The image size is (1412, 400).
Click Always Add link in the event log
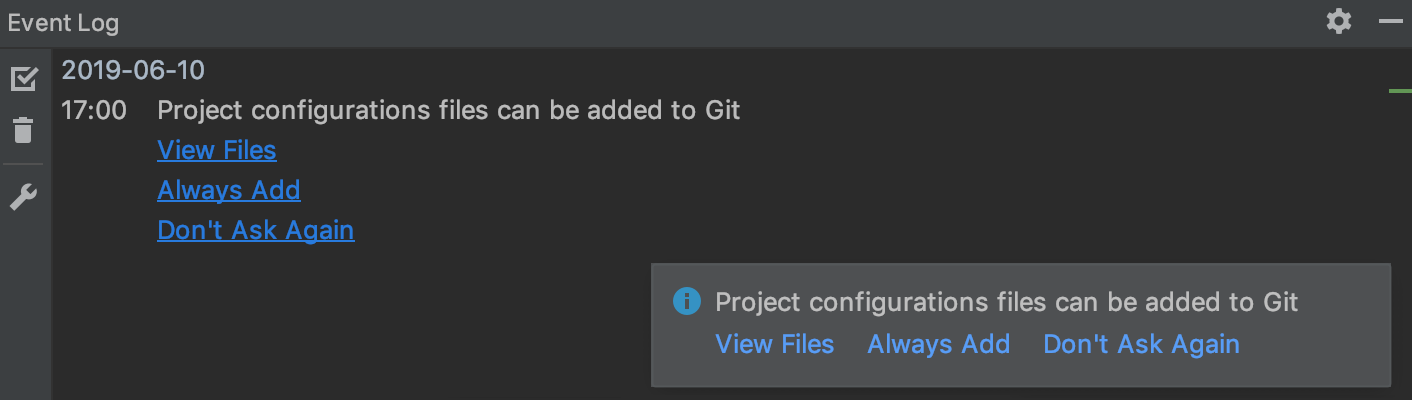point(229,190)
